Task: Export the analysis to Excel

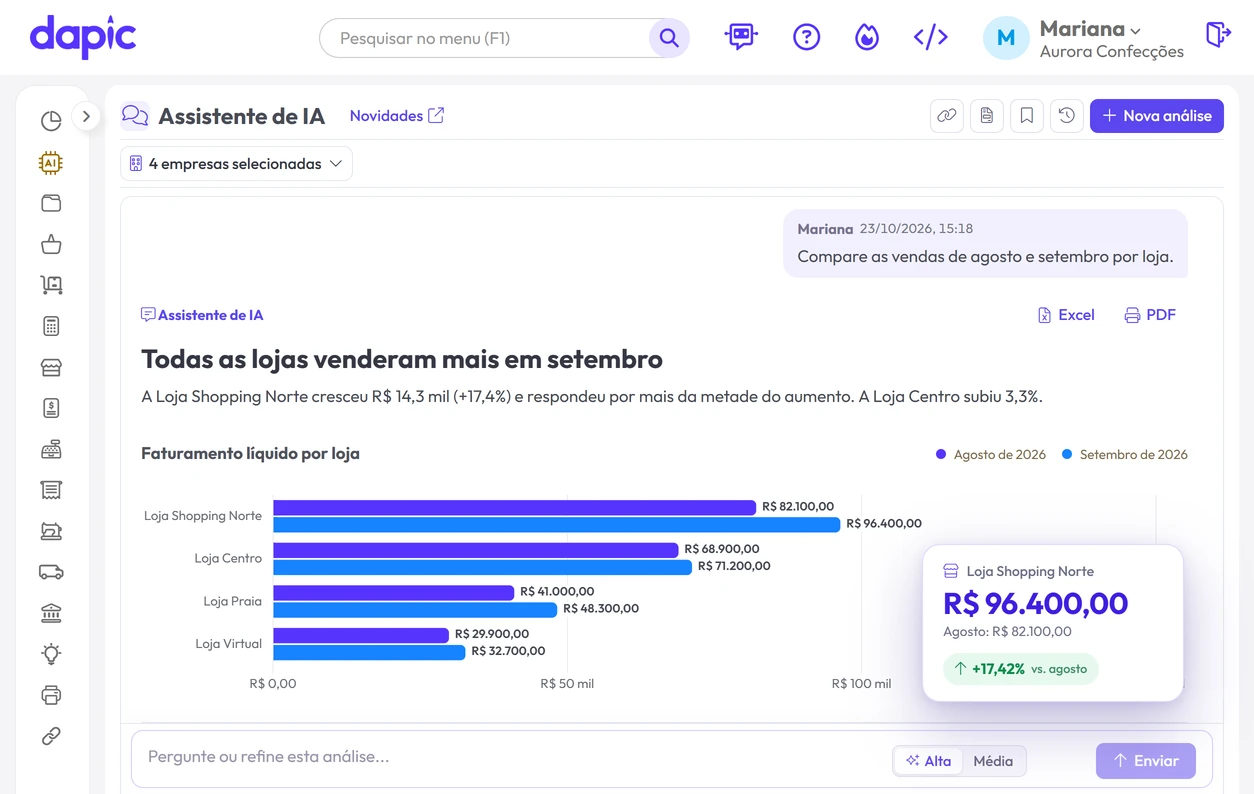Action: pyautogui.click(x=1066, y=315)
